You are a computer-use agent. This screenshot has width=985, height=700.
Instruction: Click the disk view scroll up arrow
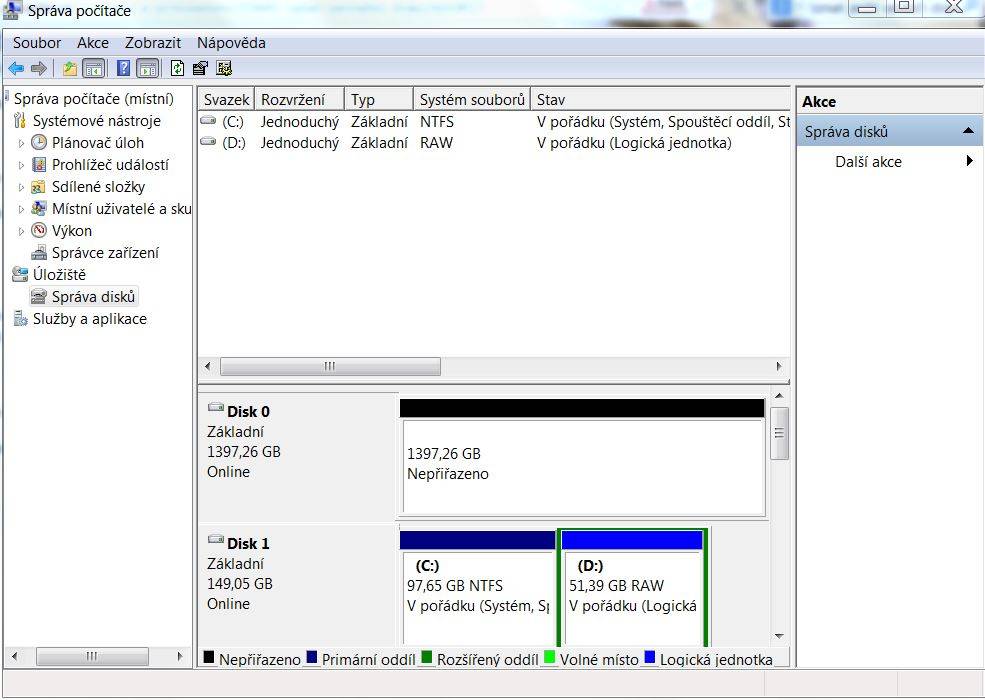coord(780,396)
